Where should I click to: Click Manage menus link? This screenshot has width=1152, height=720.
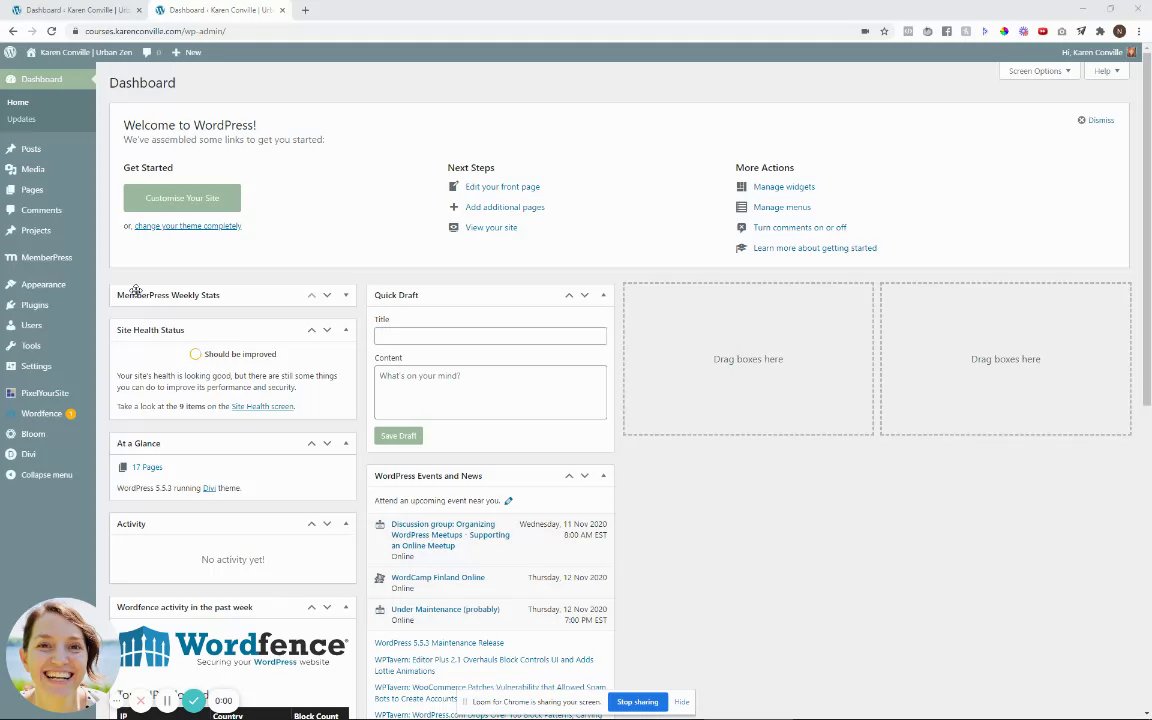pos(782,207)
